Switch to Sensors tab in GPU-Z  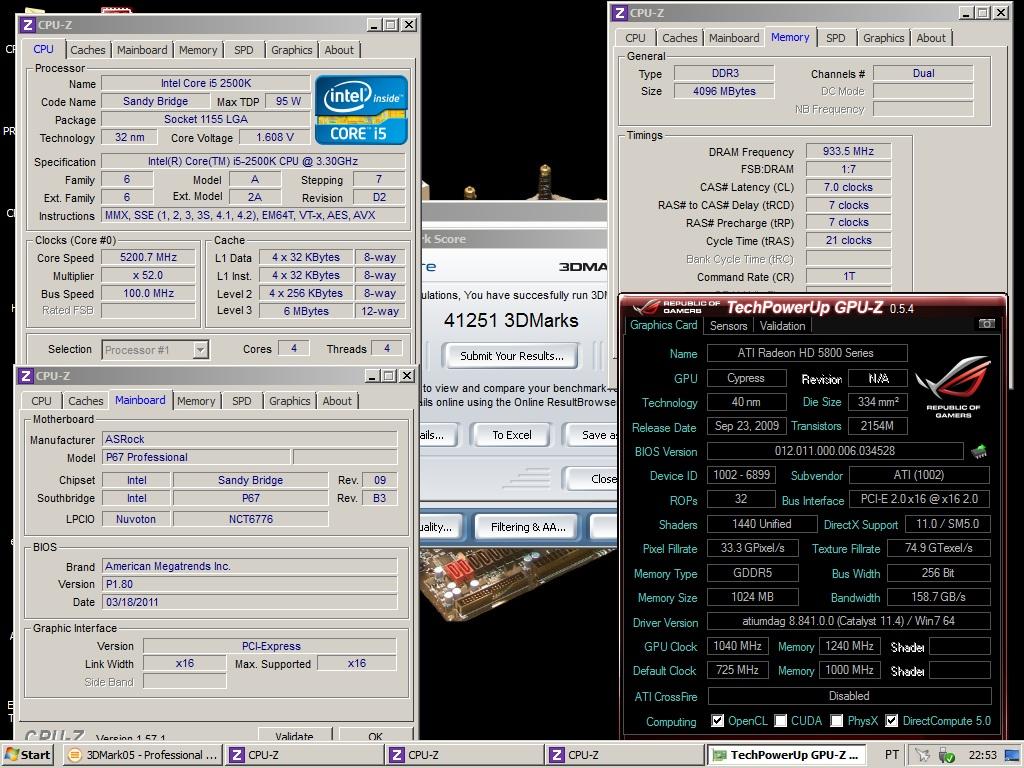click(x=728, y=326)
